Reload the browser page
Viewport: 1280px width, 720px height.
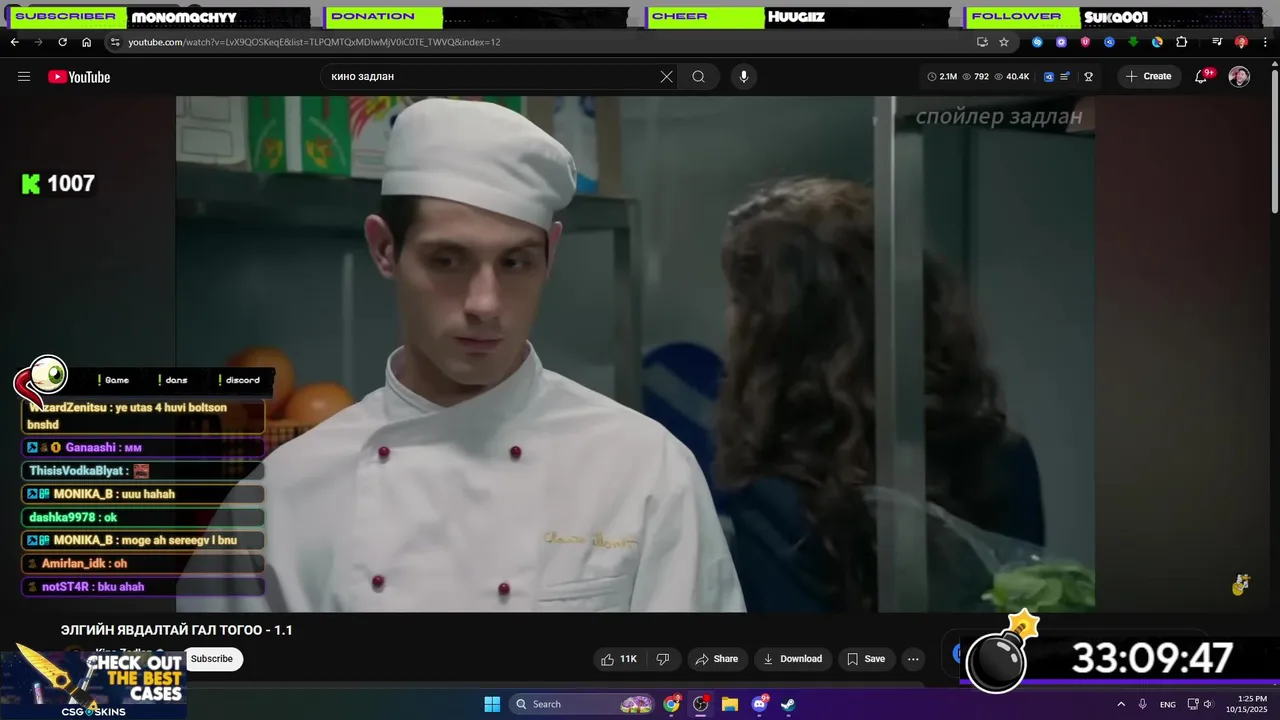click(62, 42)
